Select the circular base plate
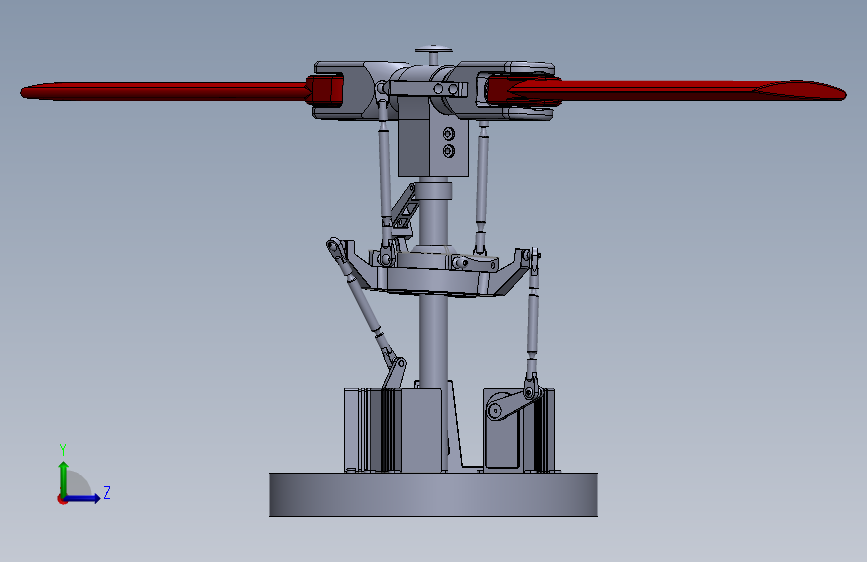Viewport: 867px width, 562px height. click(x=433, y=495)
